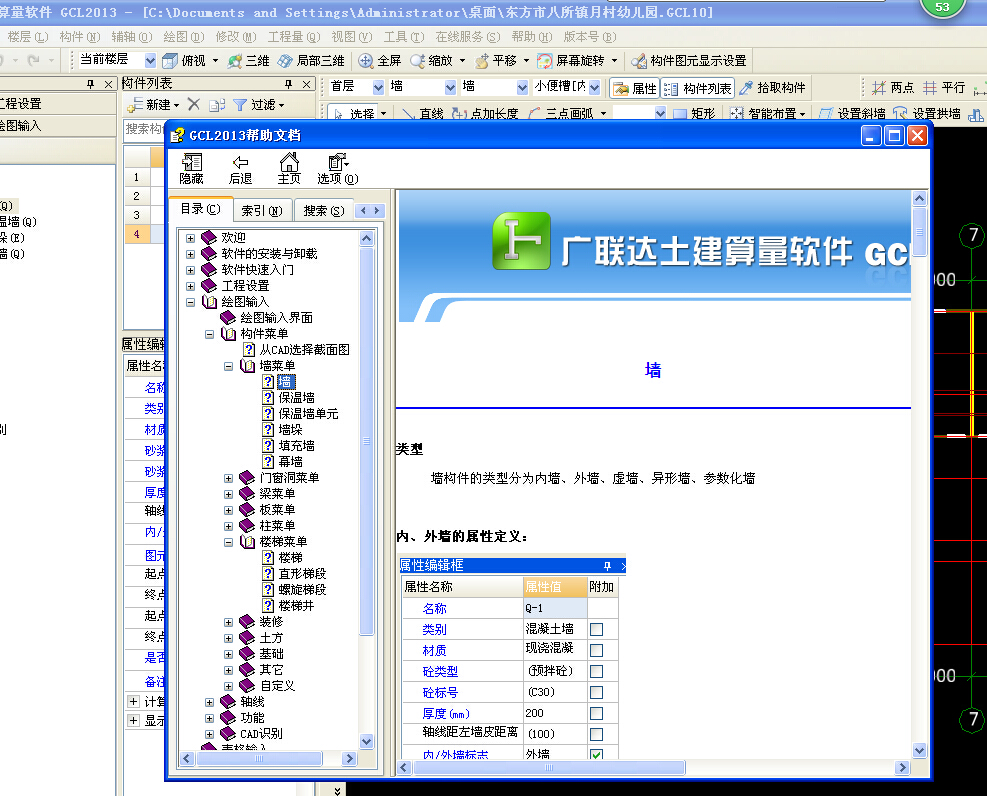Toggle 构件列表 component list button
The height and width of the screenshot is (796, 987).
pos(697,88)
